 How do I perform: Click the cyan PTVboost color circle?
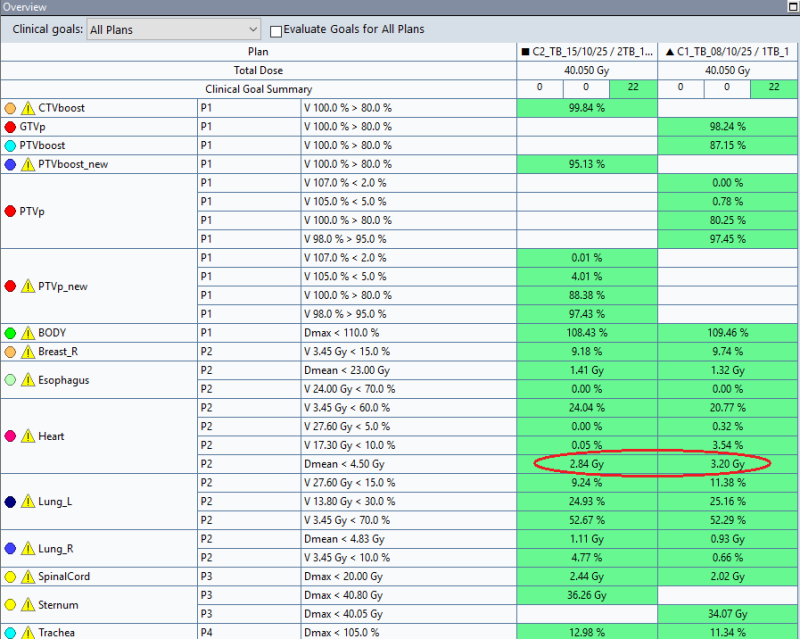pyautogui.click(x=11, y=146)
